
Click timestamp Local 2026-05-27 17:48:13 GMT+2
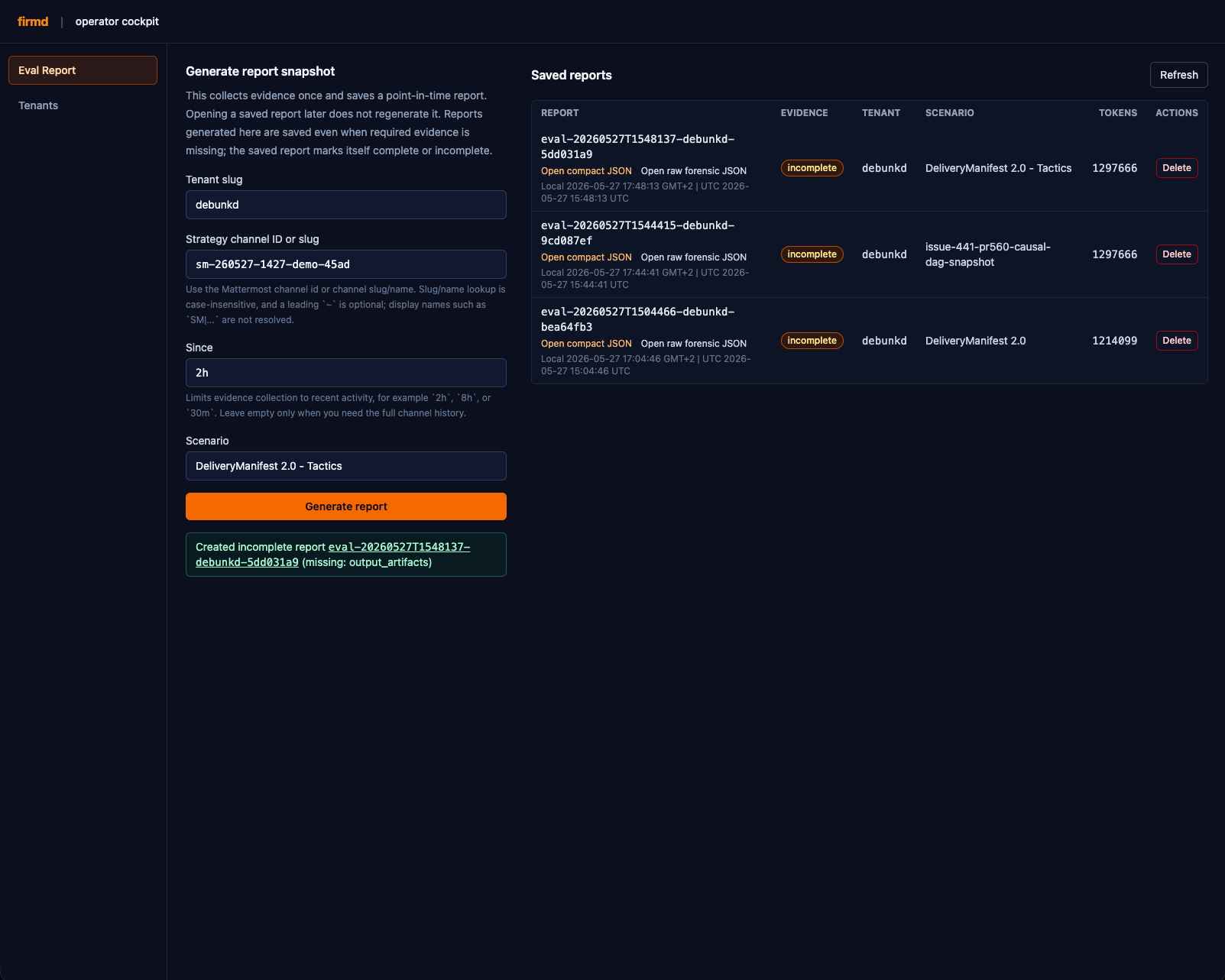coord(617,186)
